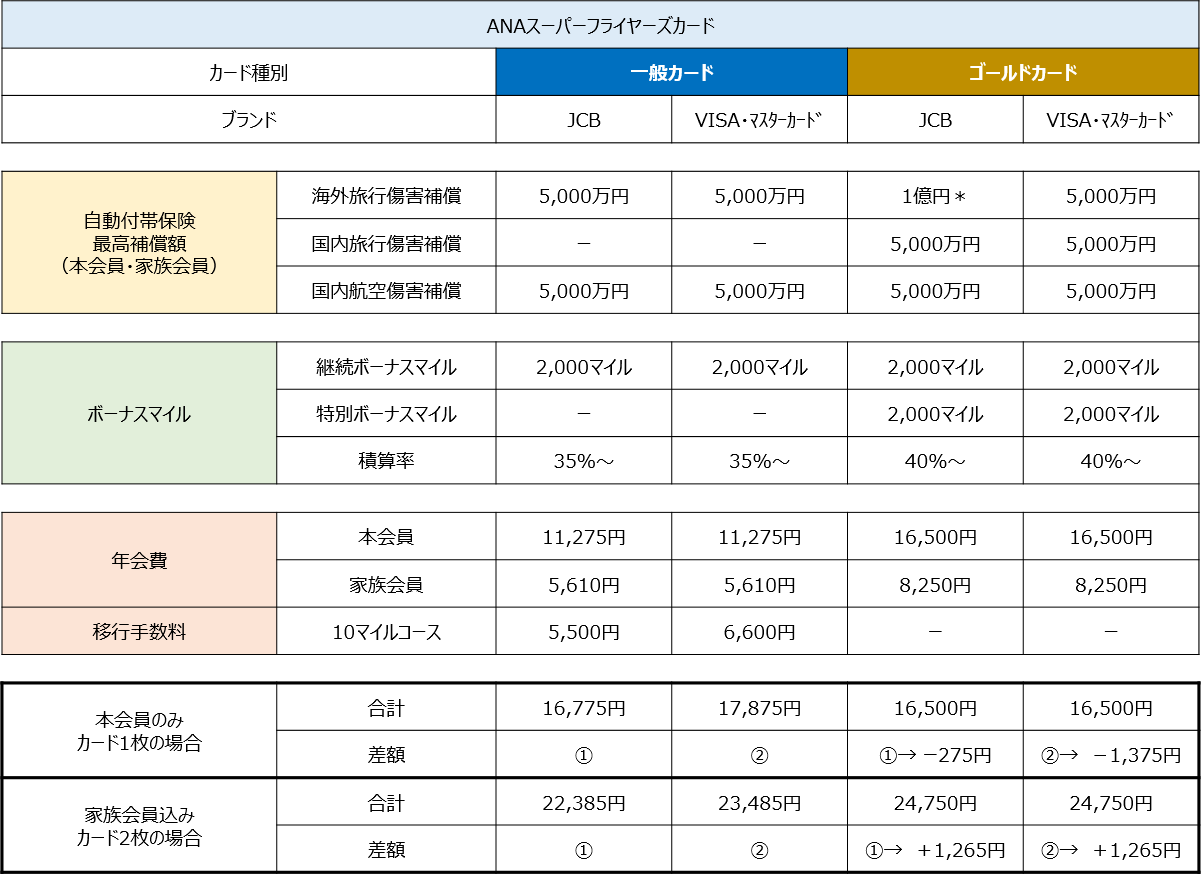
Task: Click the 自動付帯保険 最高補償額 category cell
Action: 139,243
